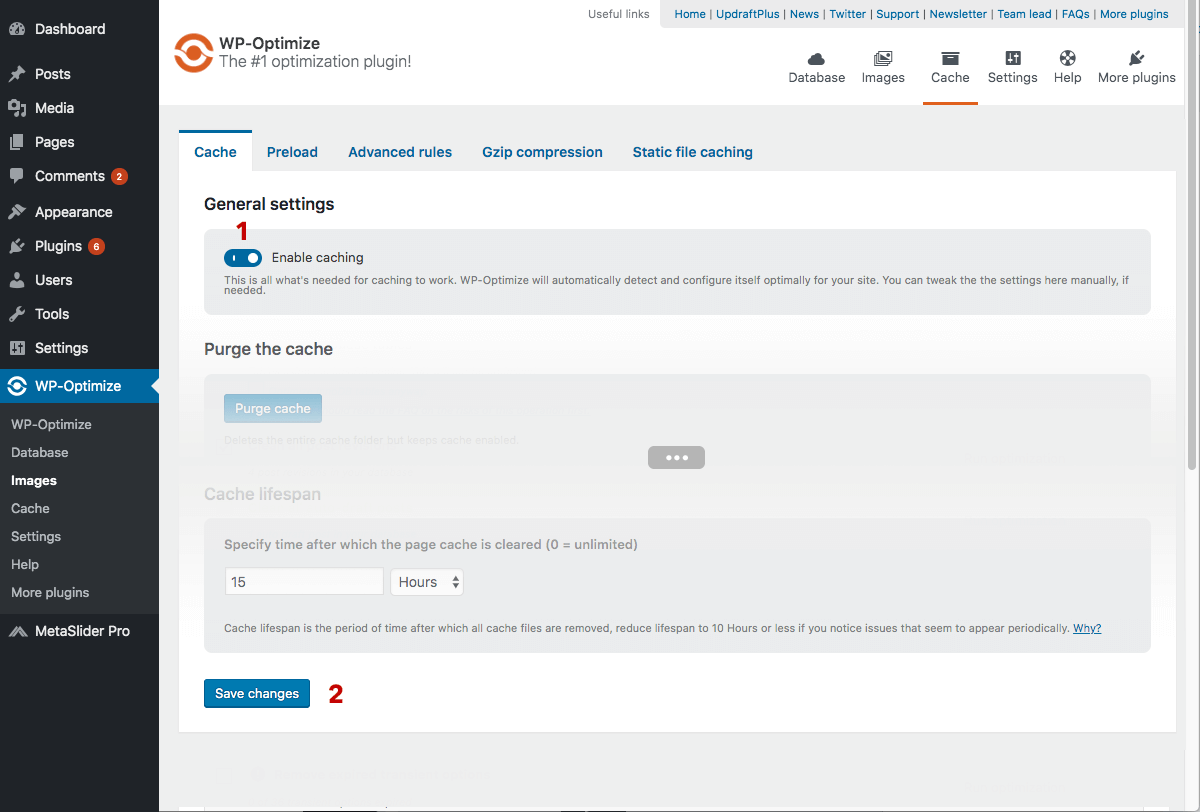
Task: Open More plugins via the plug icon
Action: pos(1137,59)
